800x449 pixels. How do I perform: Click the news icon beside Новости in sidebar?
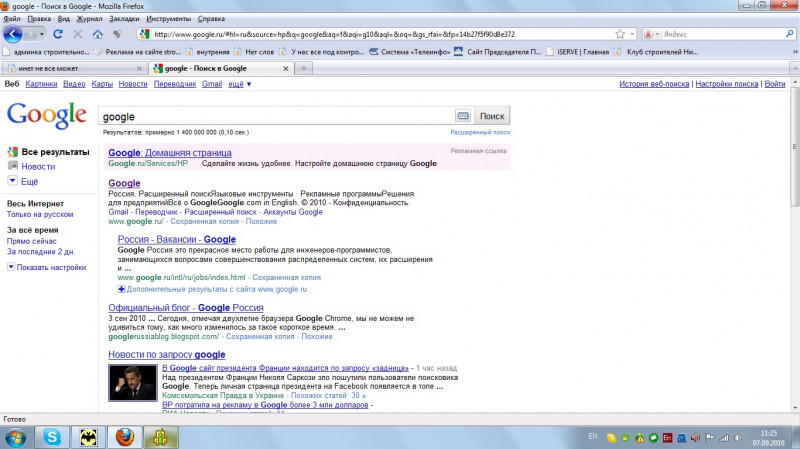[13, 166]
